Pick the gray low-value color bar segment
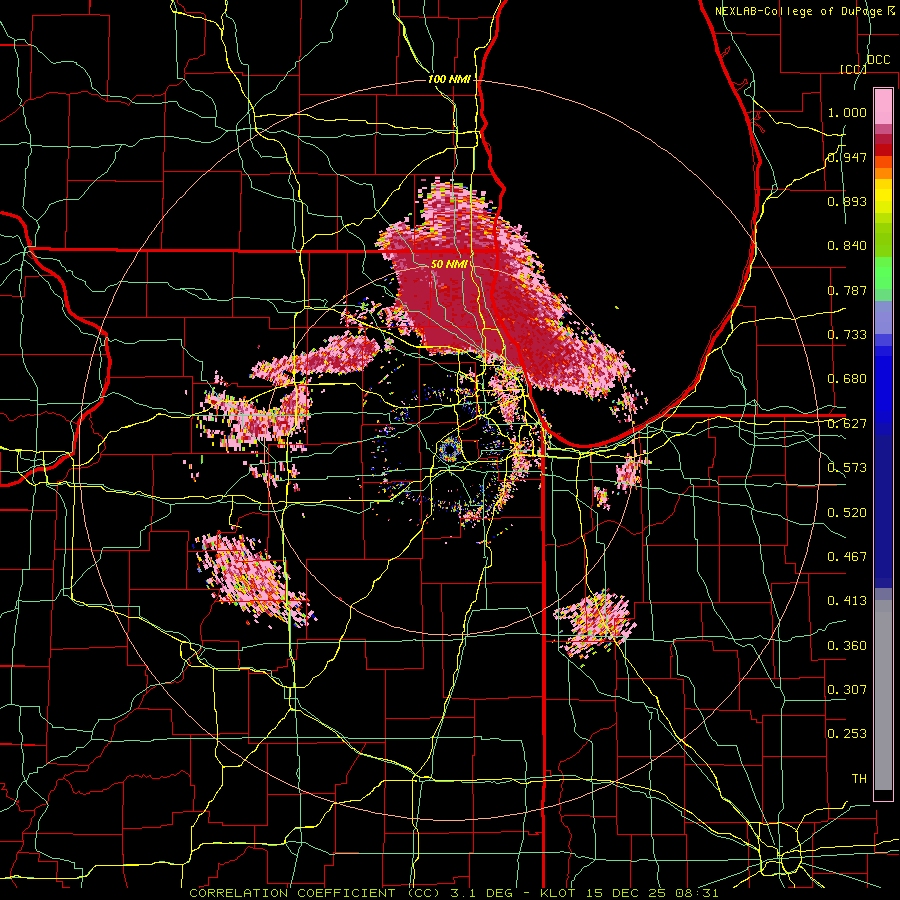 (883, 695)
